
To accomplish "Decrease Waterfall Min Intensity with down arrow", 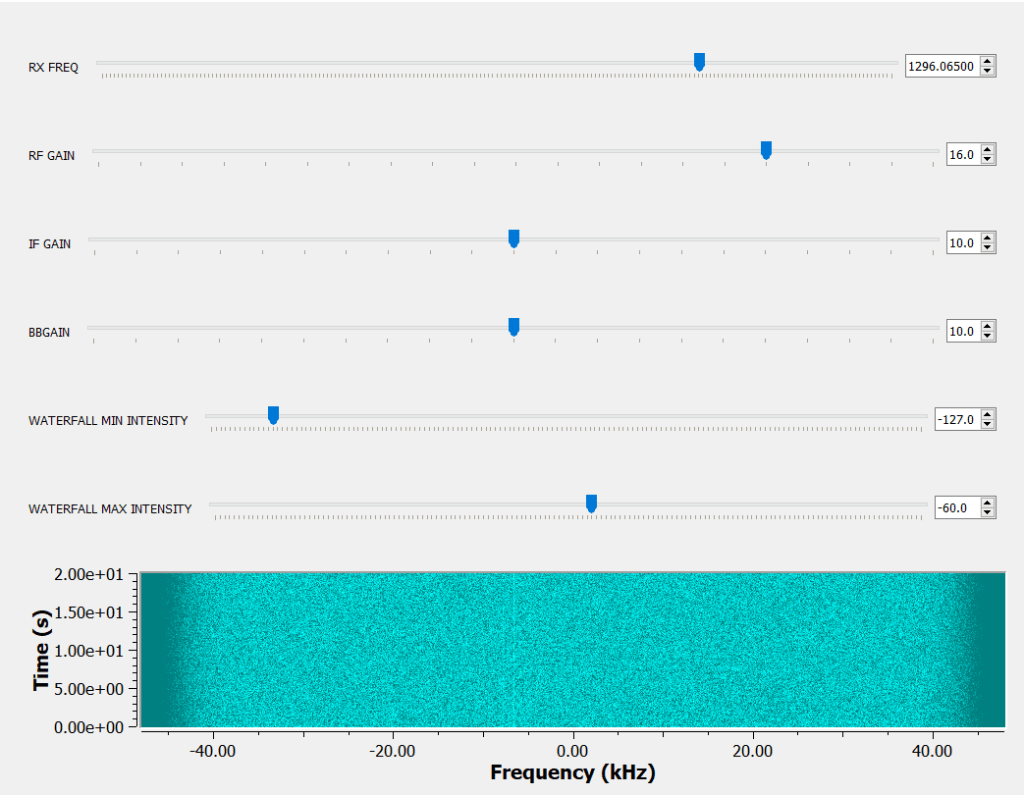I will click(988, 425).
